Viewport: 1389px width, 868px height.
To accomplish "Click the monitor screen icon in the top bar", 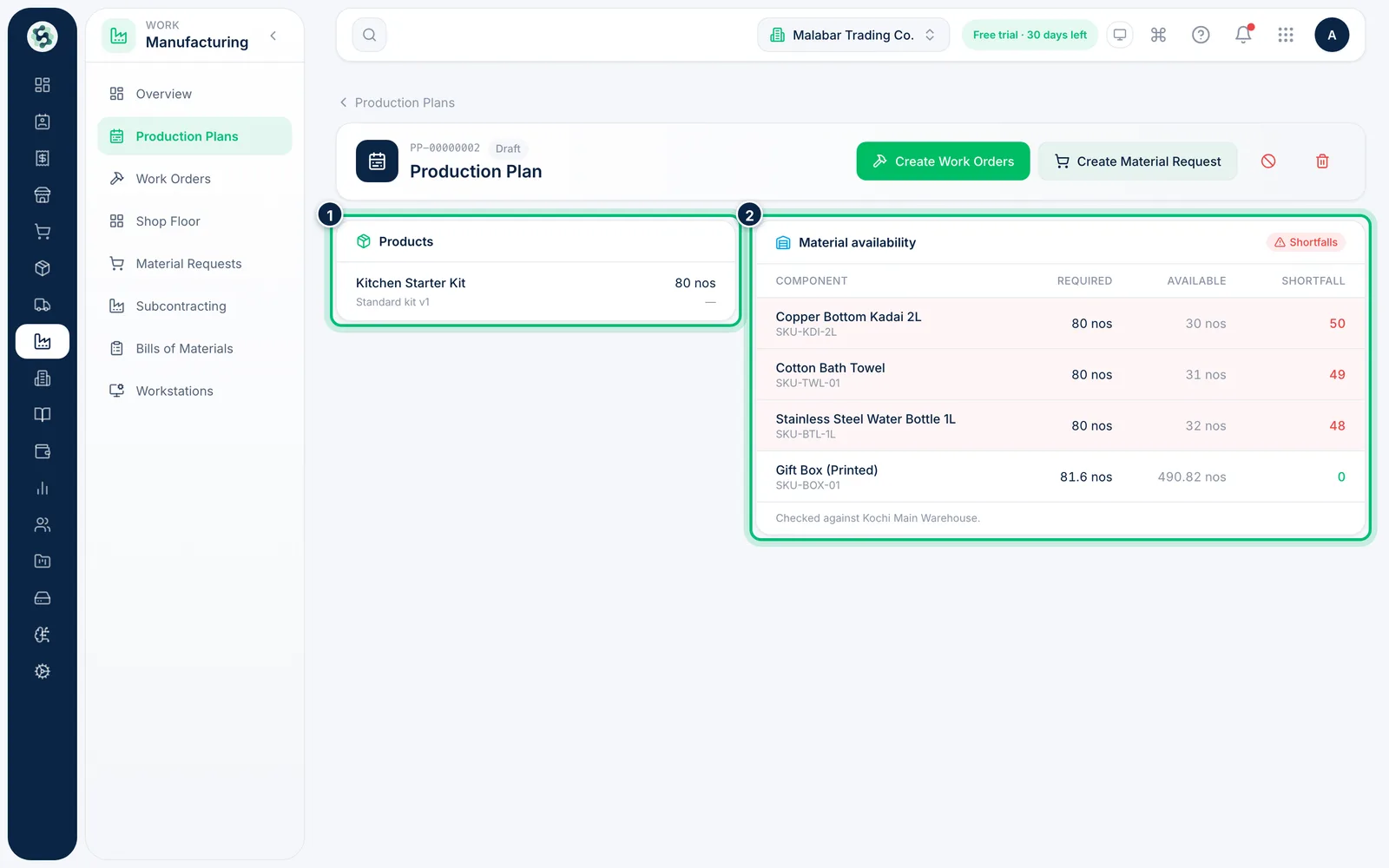I will (x=1120, y=35).
